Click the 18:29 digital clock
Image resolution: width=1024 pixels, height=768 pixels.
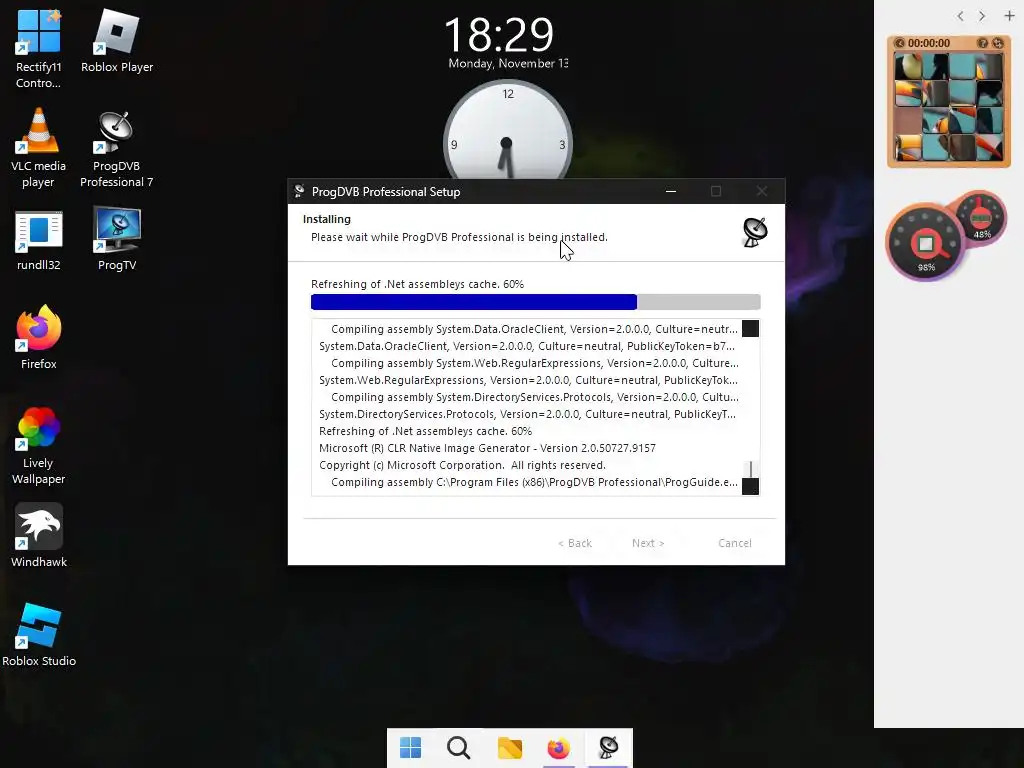pos(499,35)
